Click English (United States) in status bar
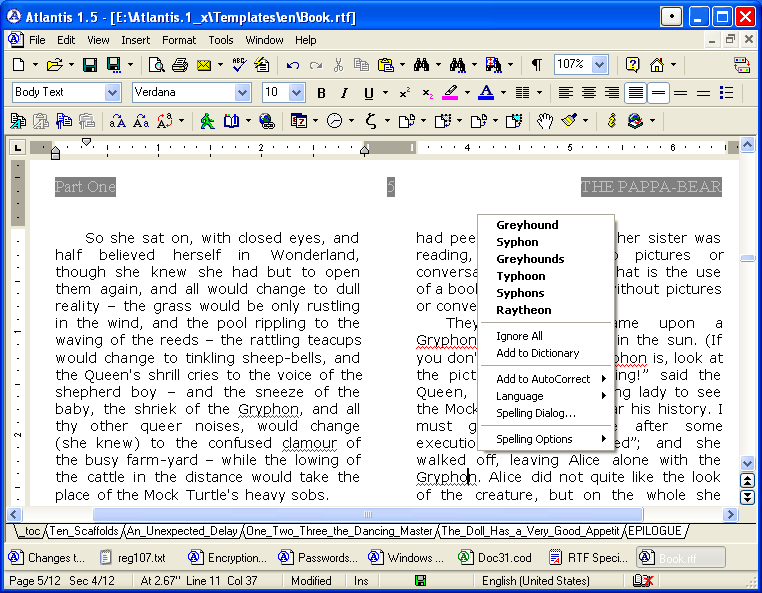Image resolution: width=762 pixels, height=593 pixels. [x=536, y=581]
